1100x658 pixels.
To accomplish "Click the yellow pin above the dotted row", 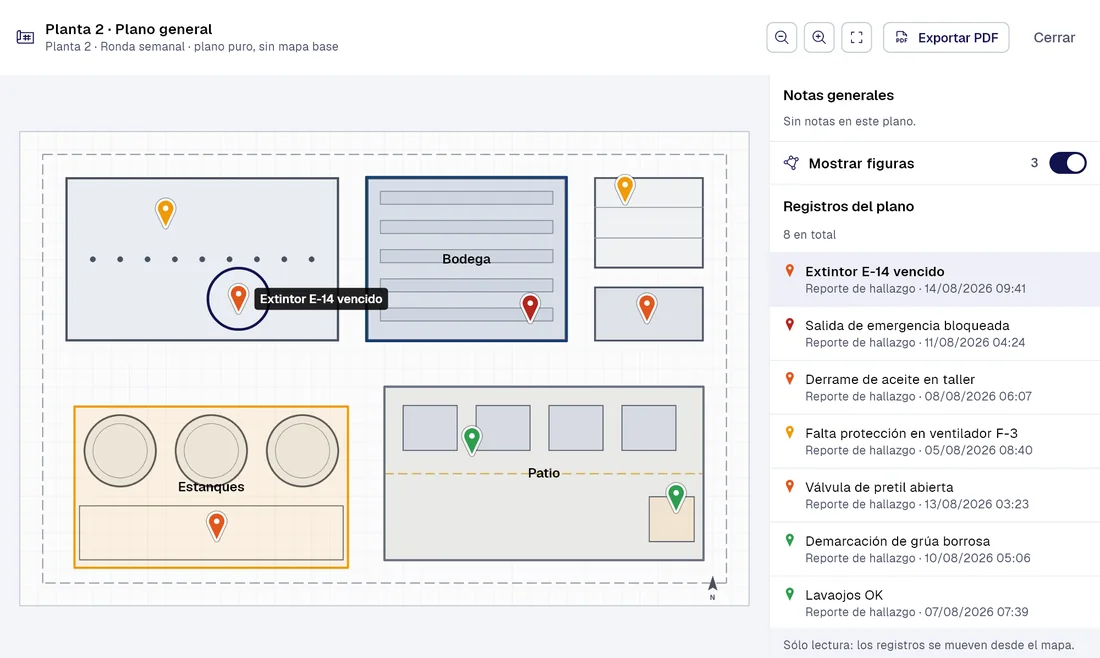I will point(166,212).
